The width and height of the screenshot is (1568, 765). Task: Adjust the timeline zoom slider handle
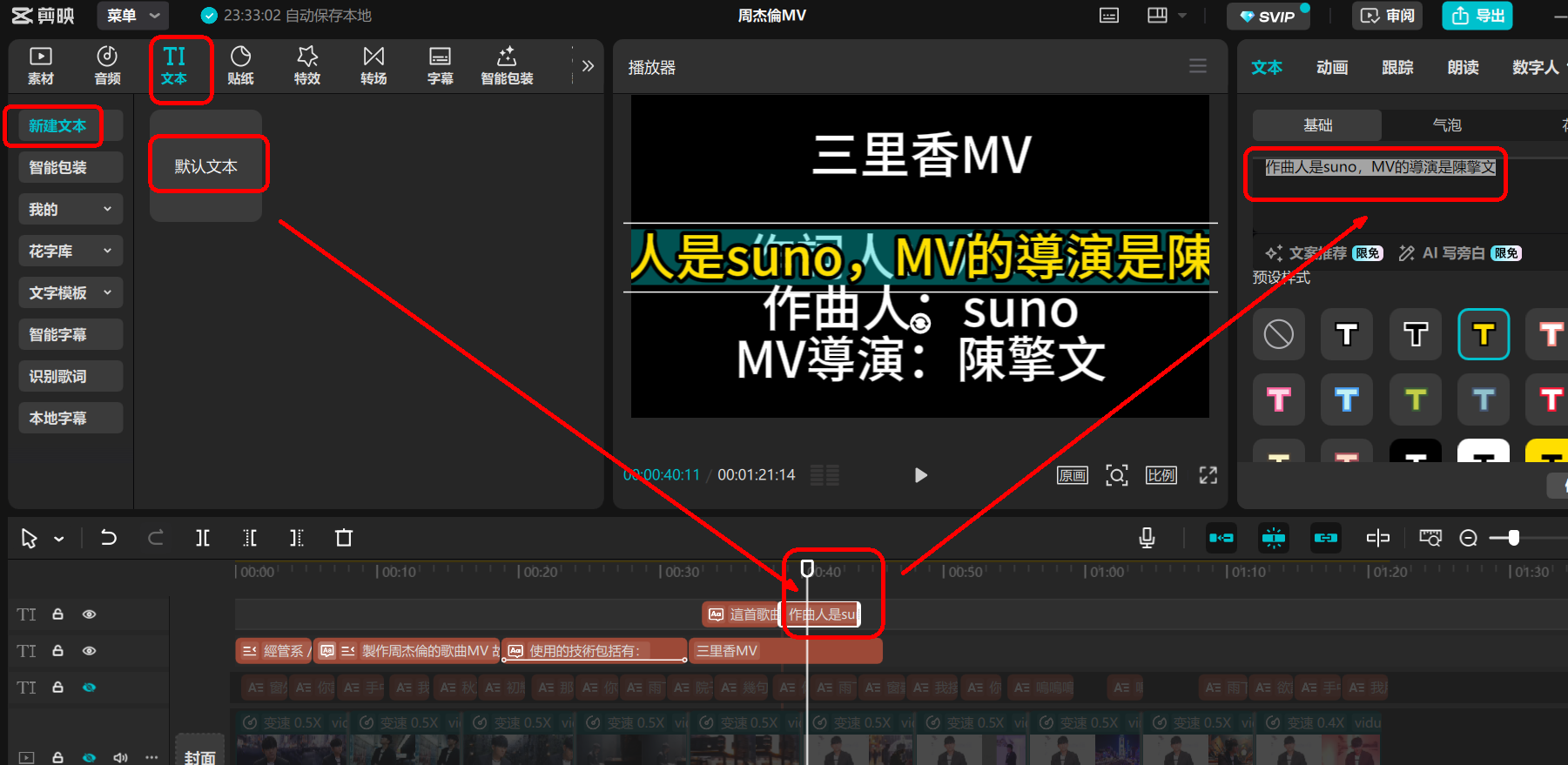1514,538
